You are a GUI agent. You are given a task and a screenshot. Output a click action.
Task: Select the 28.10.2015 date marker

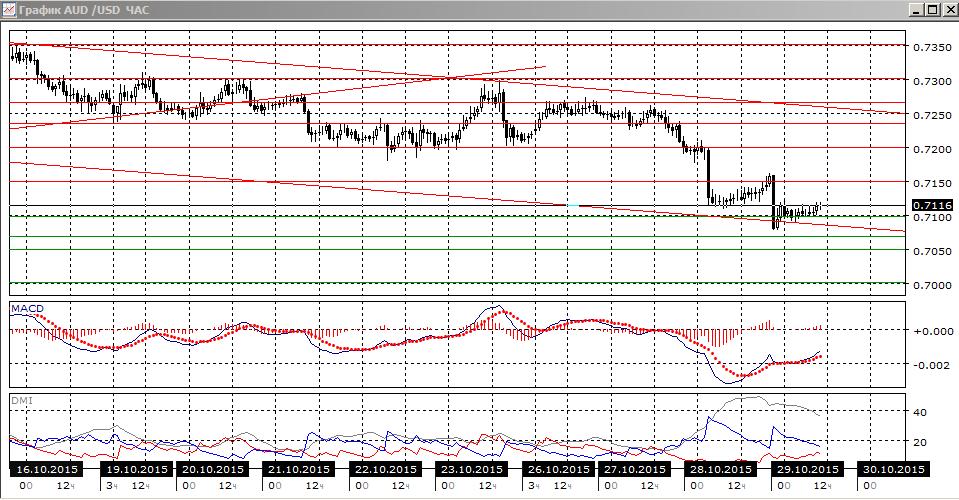[x=720, y=469]
